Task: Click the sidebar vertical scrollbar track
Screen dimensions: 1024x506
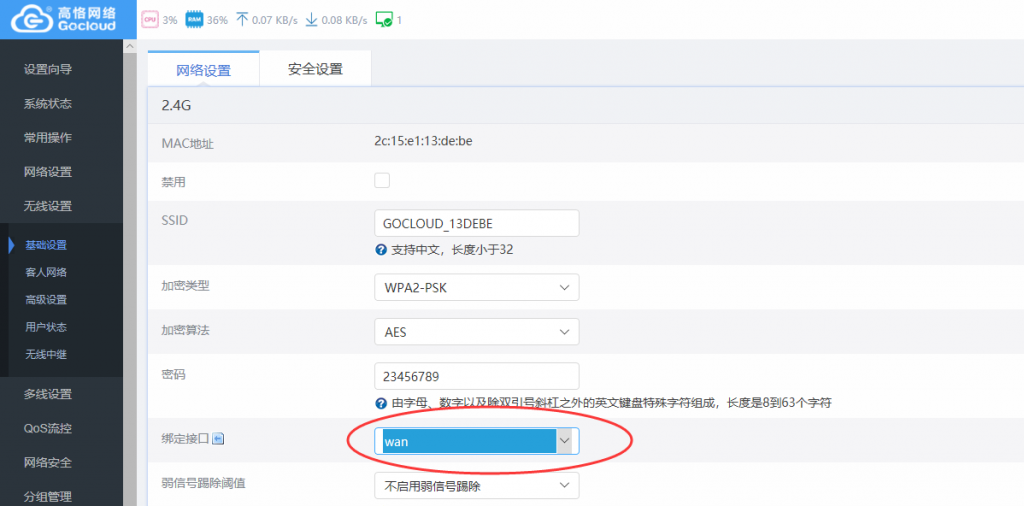Action: 129,279
